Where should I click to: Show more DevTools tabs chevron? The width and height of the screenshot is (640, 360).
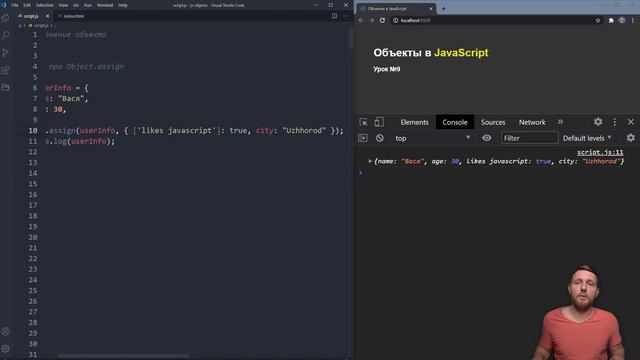click(x=560, y=122)
